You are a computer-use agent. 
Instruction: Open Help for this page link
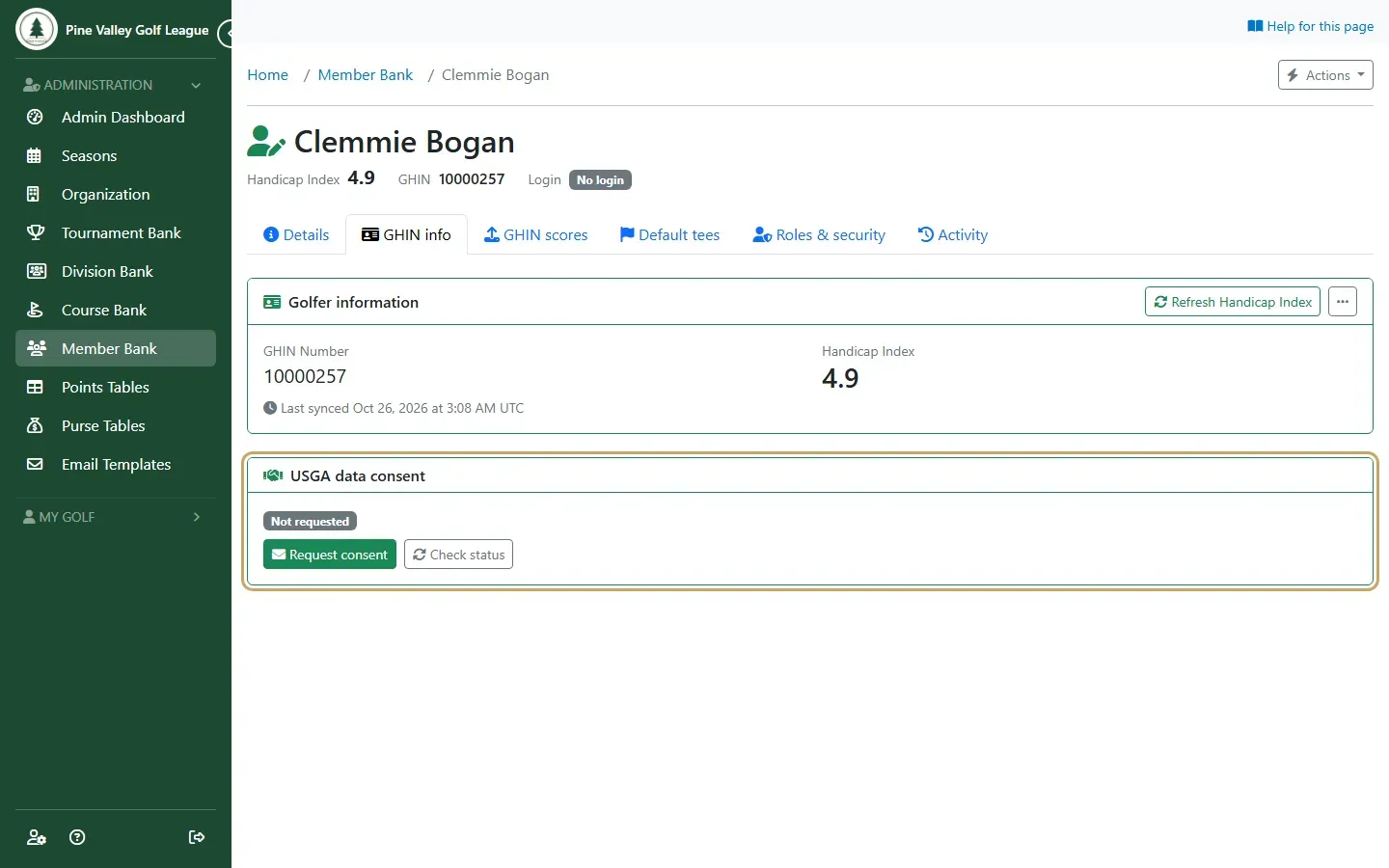[1310, 26]
